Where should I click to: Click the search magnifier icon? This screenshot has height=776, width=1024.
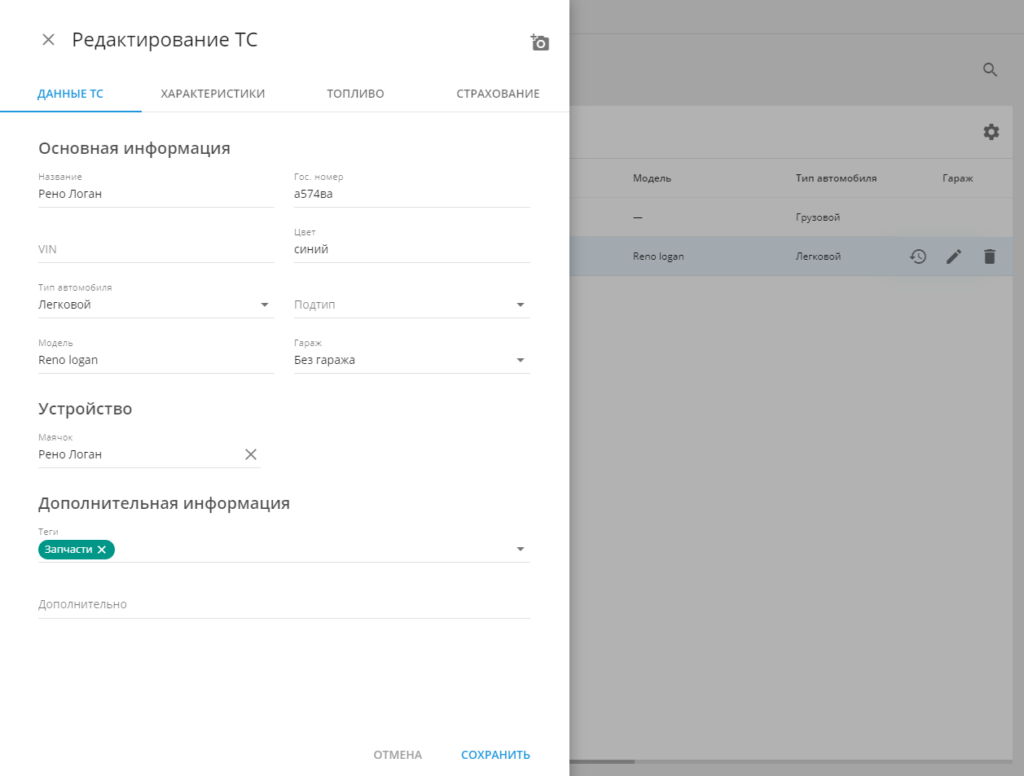990,70
